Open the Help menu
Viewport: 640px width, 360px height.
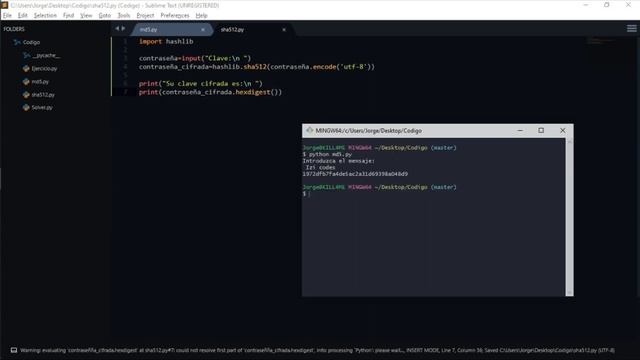(x=201, y=16)
